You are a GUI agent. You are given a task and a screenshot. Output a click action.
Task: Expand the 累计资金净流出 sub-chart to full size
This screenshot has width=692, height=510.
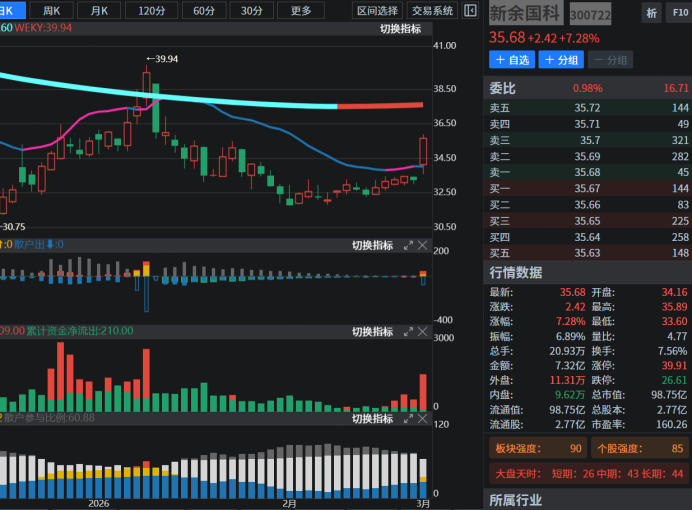[x=408, y=331]
